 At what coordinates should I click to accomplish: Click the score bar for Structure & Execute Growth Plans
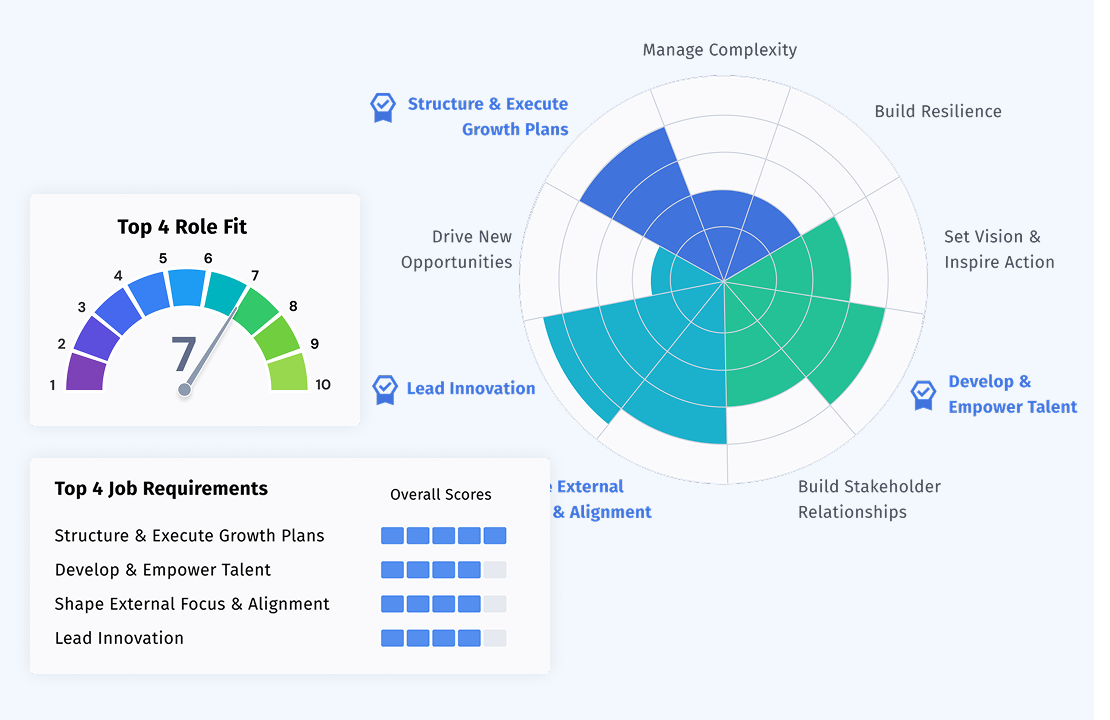pyautogui.click(x=443, y=536)
